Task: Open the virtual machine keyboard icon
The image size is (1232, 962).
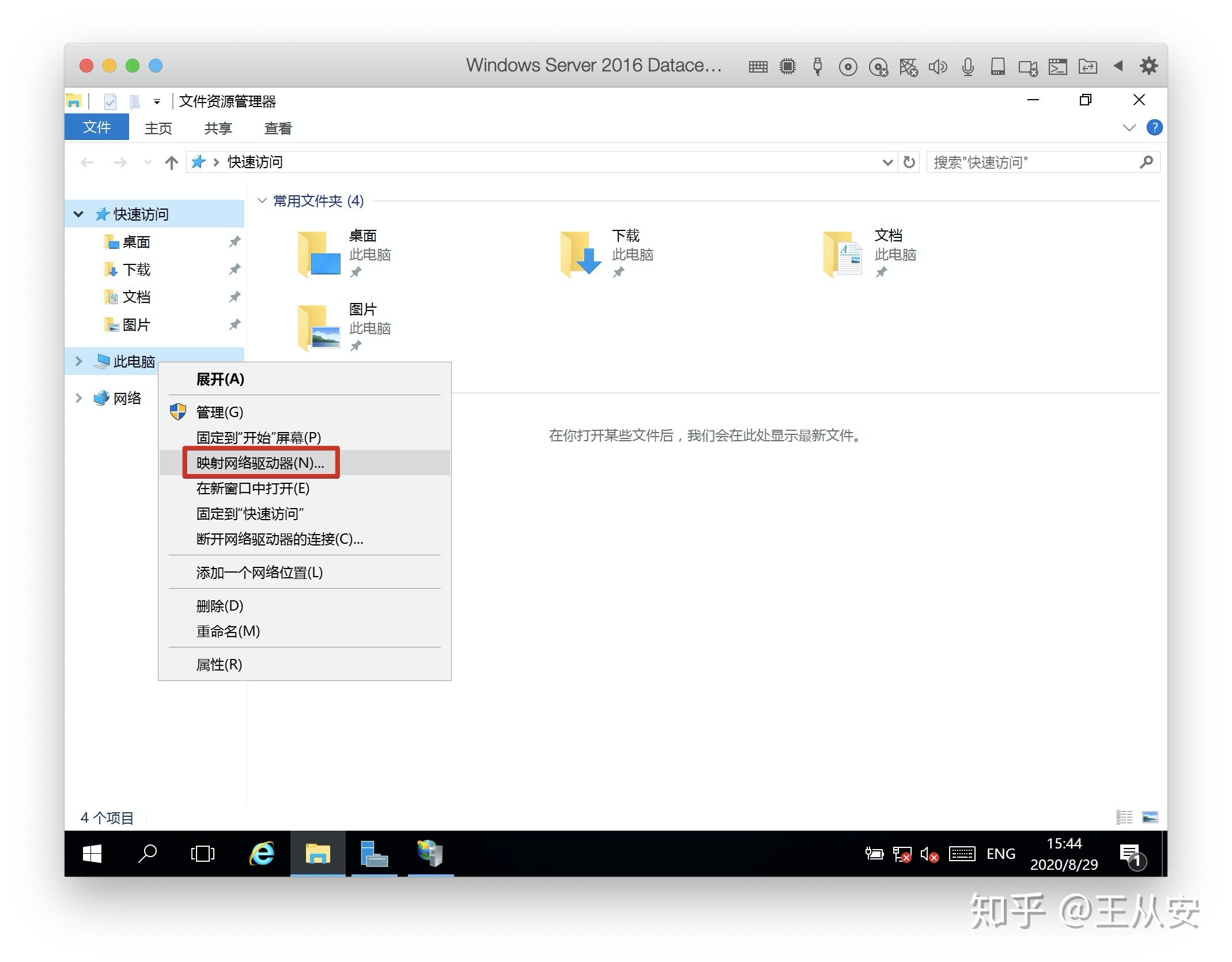Action: (758, 66)
